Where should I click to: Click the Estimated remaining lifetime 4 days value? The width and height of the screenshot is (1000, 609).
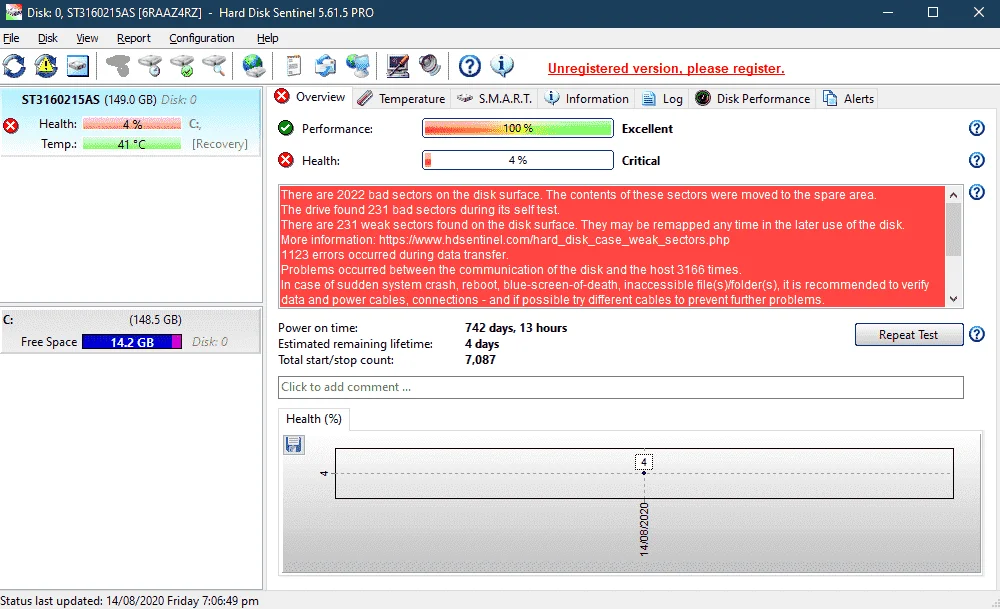point(482,344)
